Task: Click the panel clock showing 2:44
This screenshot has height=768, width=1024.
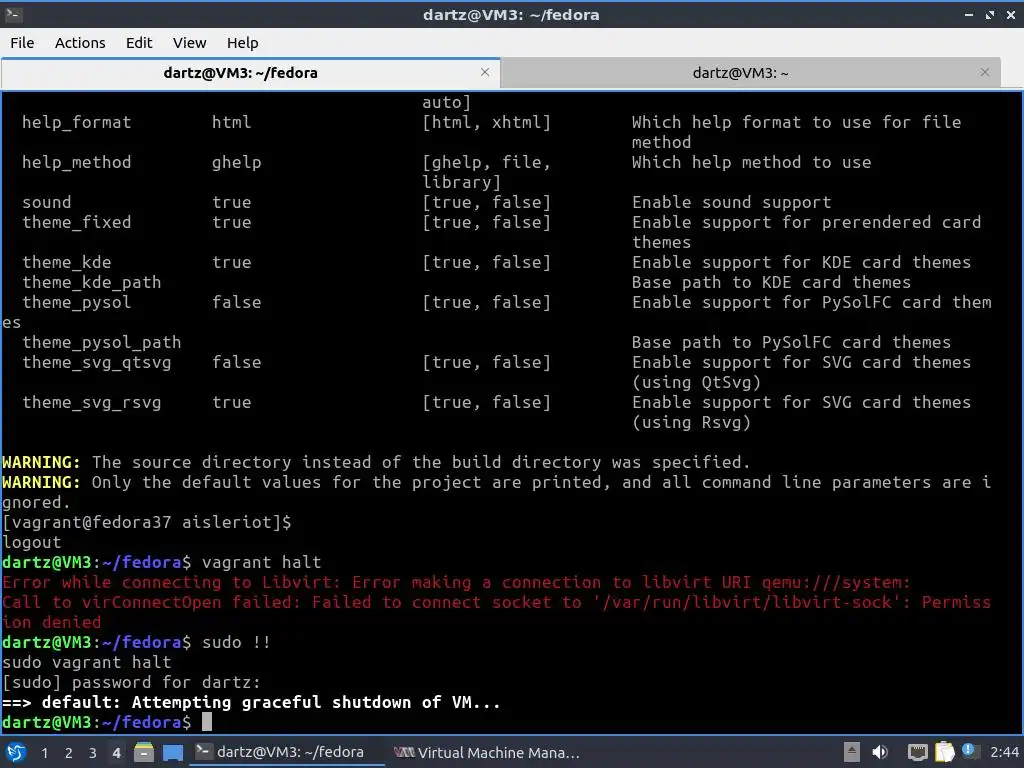Action: tap(1004, 752)
